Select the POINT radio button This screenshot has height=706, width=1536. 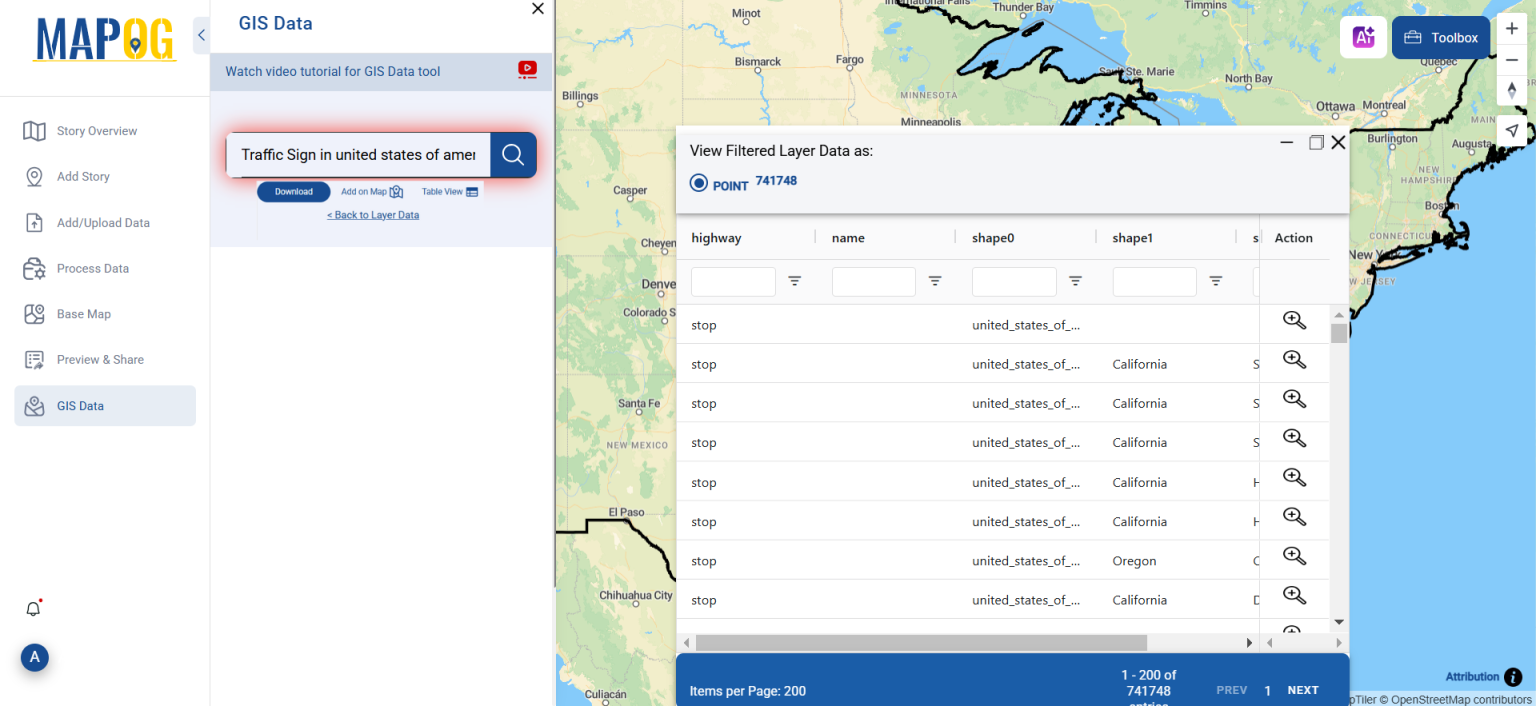point(697,182)
